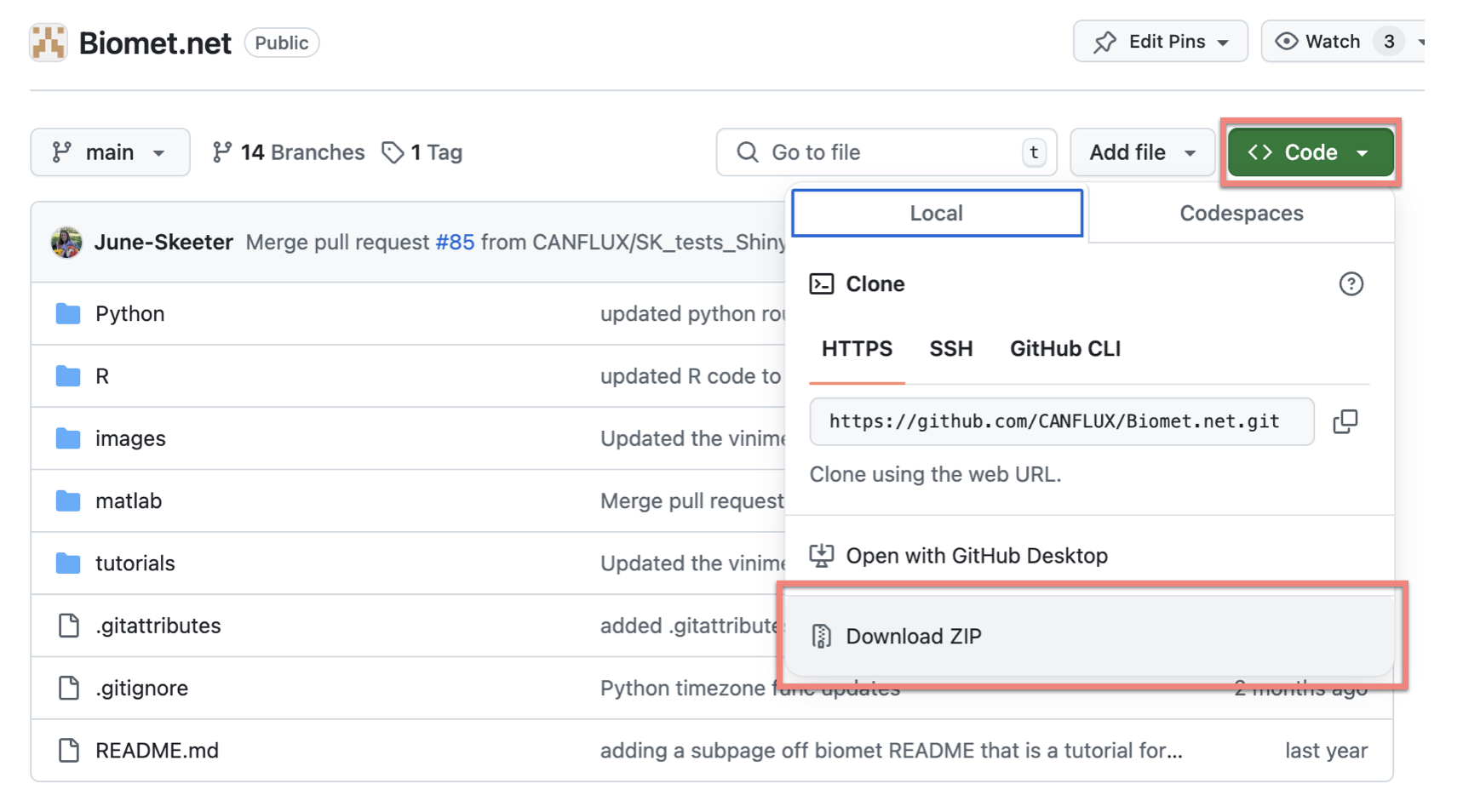Click the Biomet.net repository title
Viewport: 1463px width, 812px height.
[155, 43]
